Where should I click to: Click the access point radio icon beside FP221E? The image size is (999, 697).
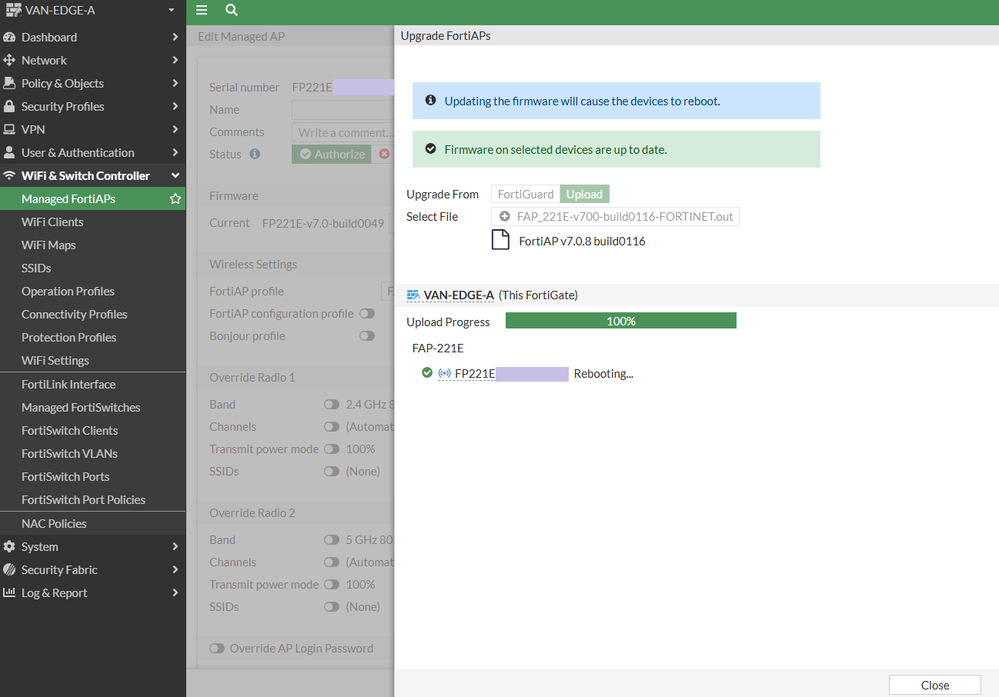[445, 373]
